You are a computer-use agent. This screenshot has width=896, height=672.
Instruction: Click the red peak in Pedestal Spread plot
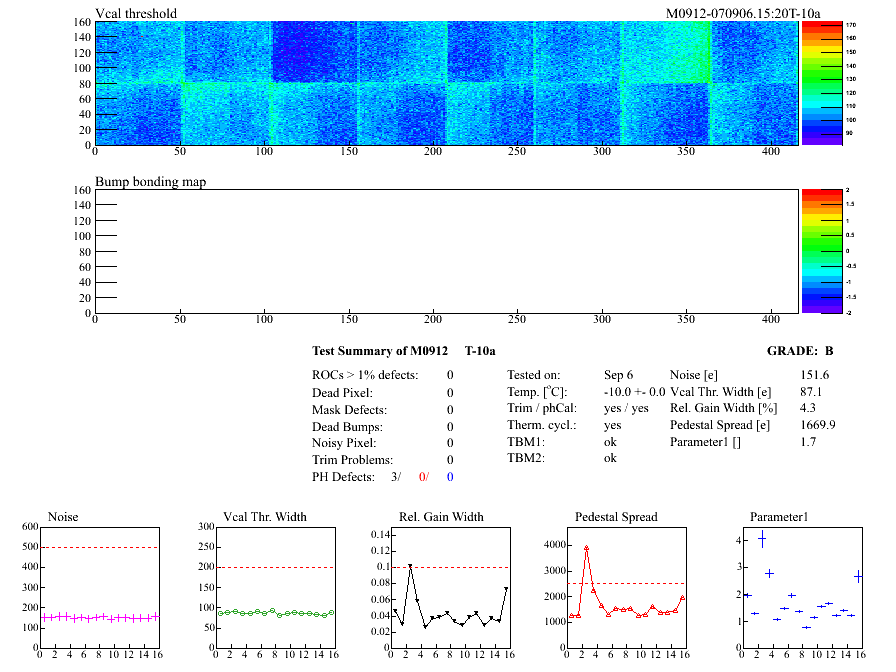[586, 548]
